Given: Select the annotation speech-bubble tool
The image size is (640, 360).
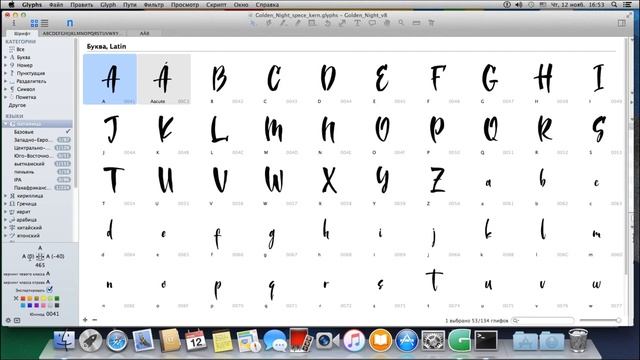Looking at the screenshot, I should click(372, 23).
